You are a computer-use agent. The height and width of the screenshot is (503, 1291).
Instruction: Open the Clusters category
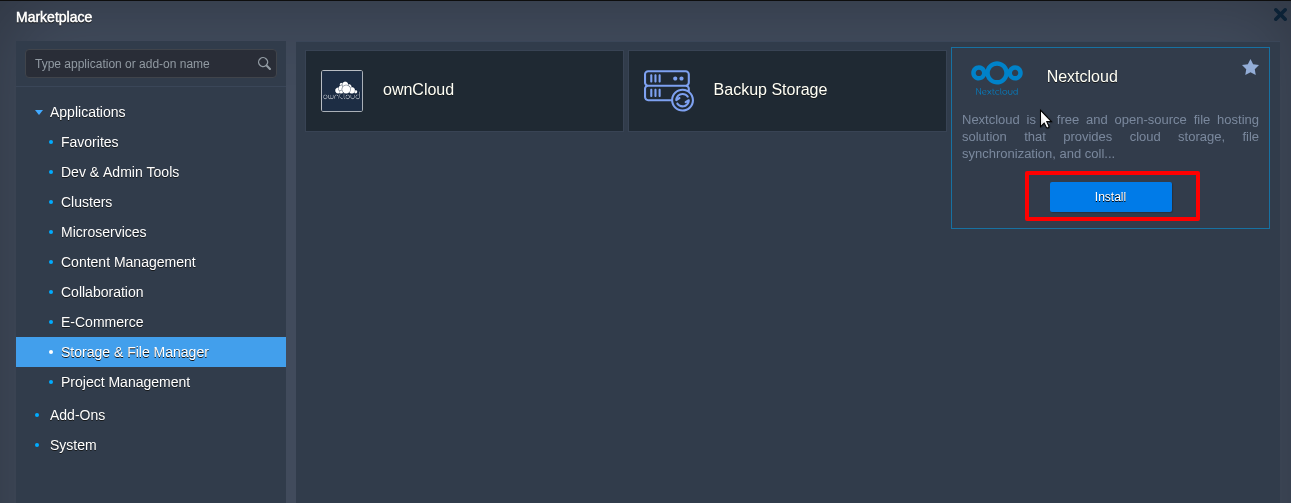point(86,202)
